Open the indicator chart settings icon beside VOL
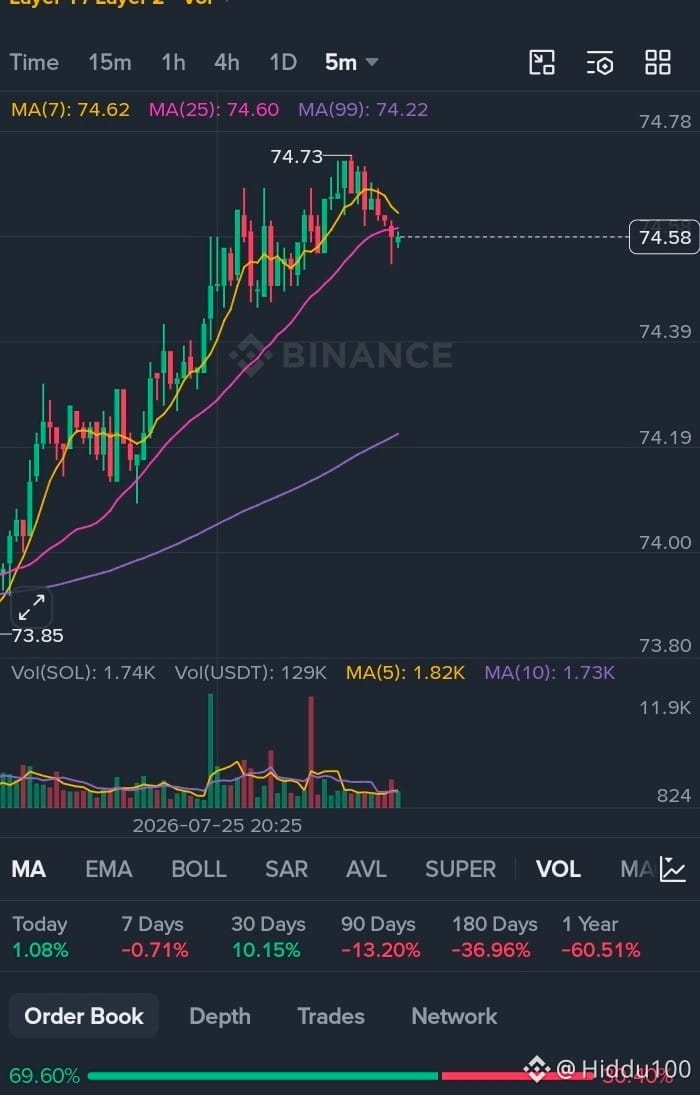Image resolution: width=700 pixels, height=1095 pixels. pyautogui.click(x=673, y=869)
